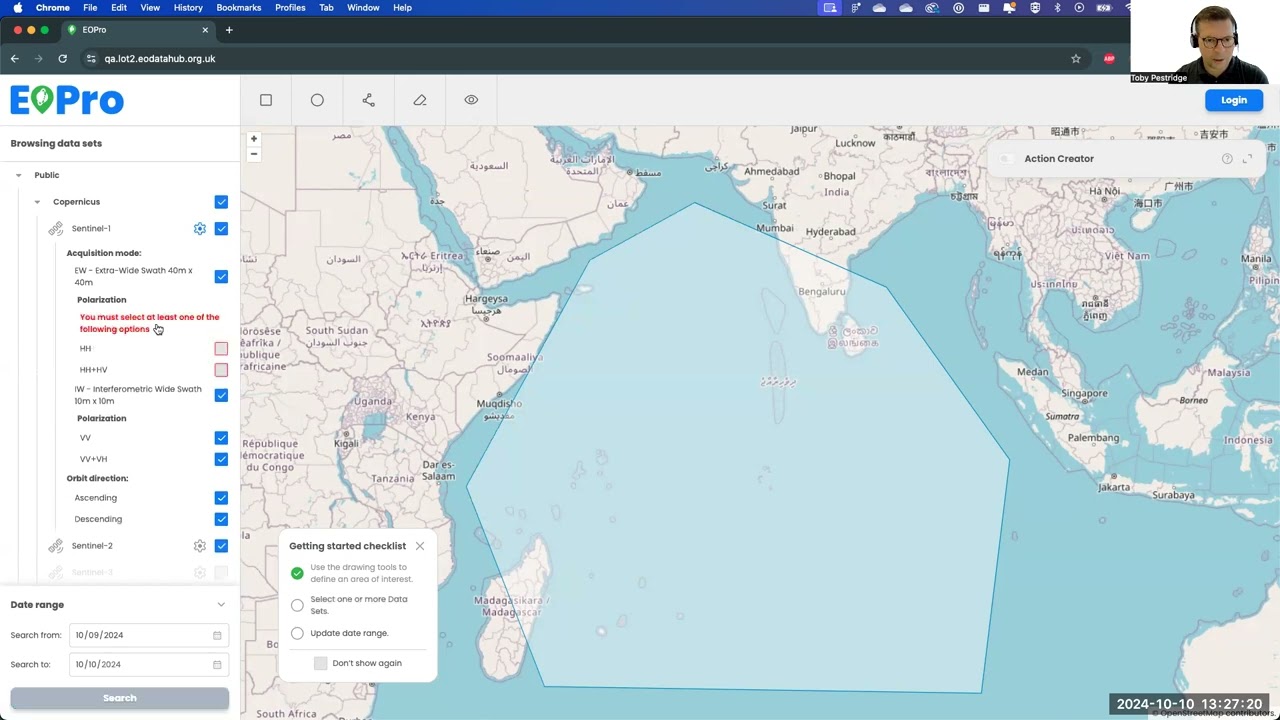Open the Apple menu
Image resolution: width=1280 pixels, height=720 pixels.
click(x=17, y=8)
